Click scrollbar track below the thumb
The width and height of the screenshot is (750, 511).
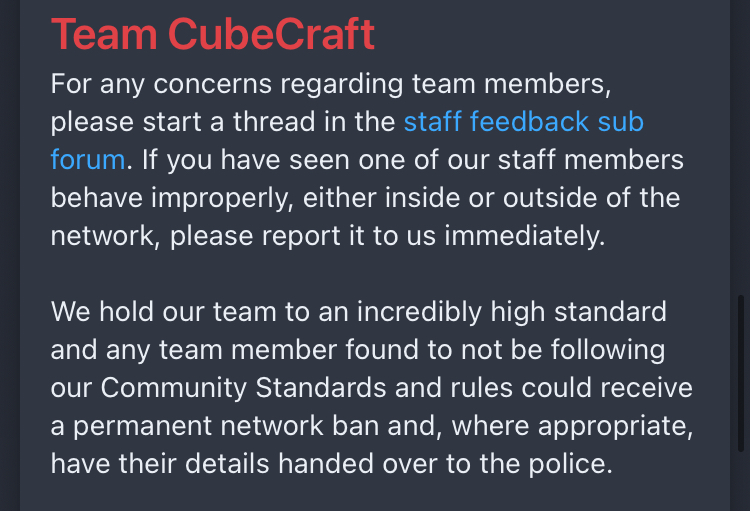tap(741, 481)
